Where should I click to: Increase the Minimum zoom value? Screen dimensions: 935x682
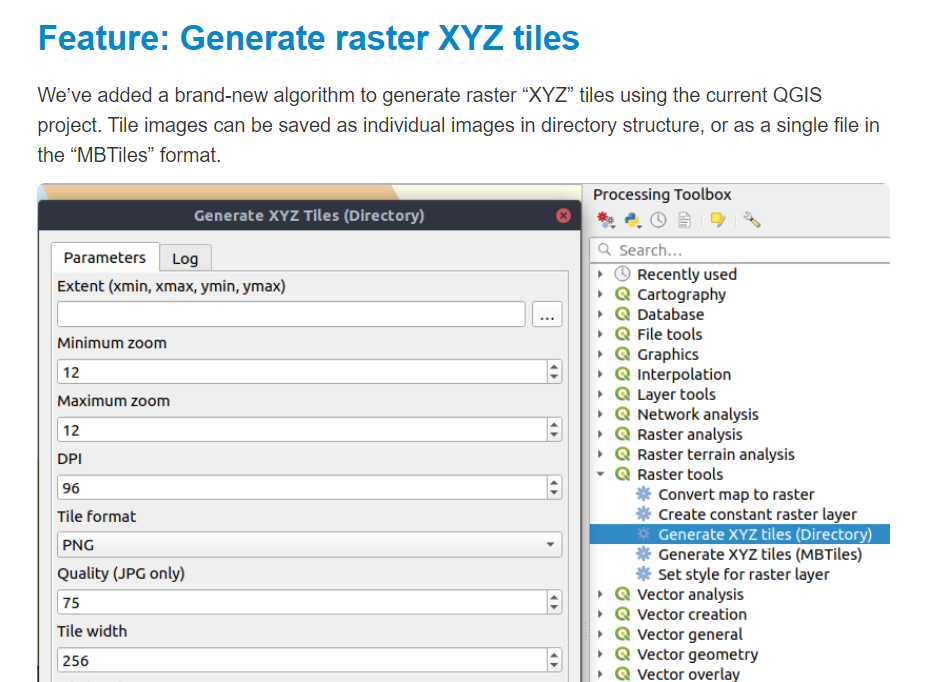tap(555, 367)
